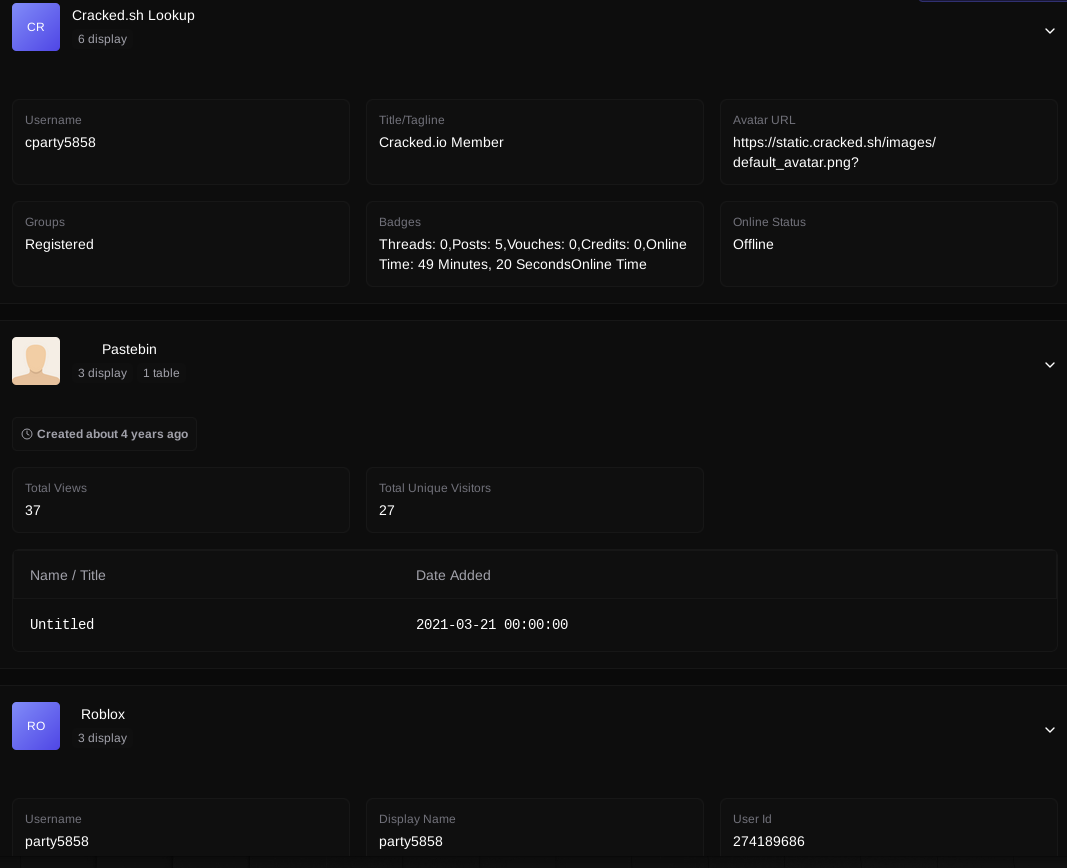Click the RO Roblox module icon

[x=36, y=726]
